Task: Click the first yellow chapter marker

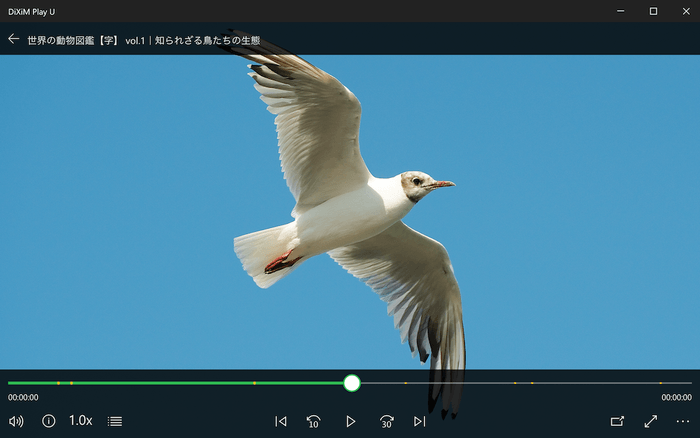Action: pos(58,383)
